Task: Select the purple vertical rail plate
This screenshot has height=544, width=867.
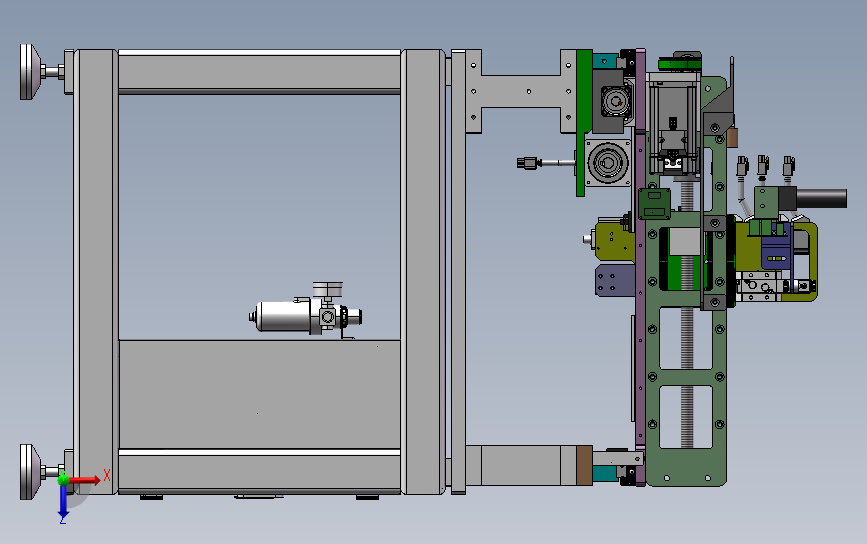Action: pyautogui.click(x=640, y=268)
